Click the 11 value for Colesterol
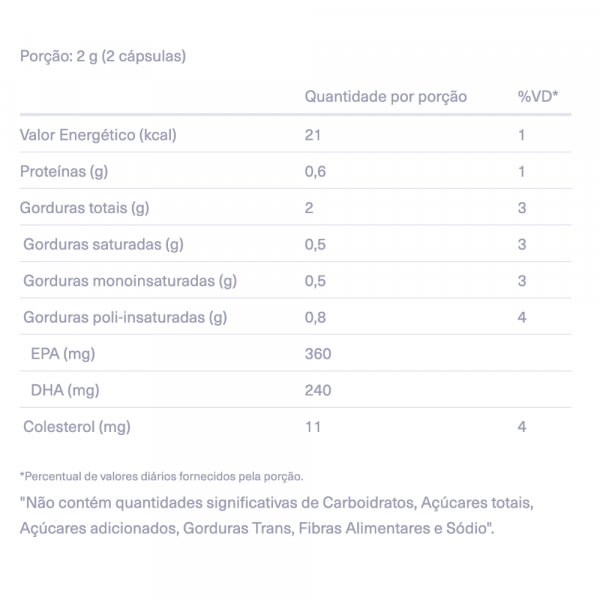The image size is (600, 600). [x=312, y=427]
